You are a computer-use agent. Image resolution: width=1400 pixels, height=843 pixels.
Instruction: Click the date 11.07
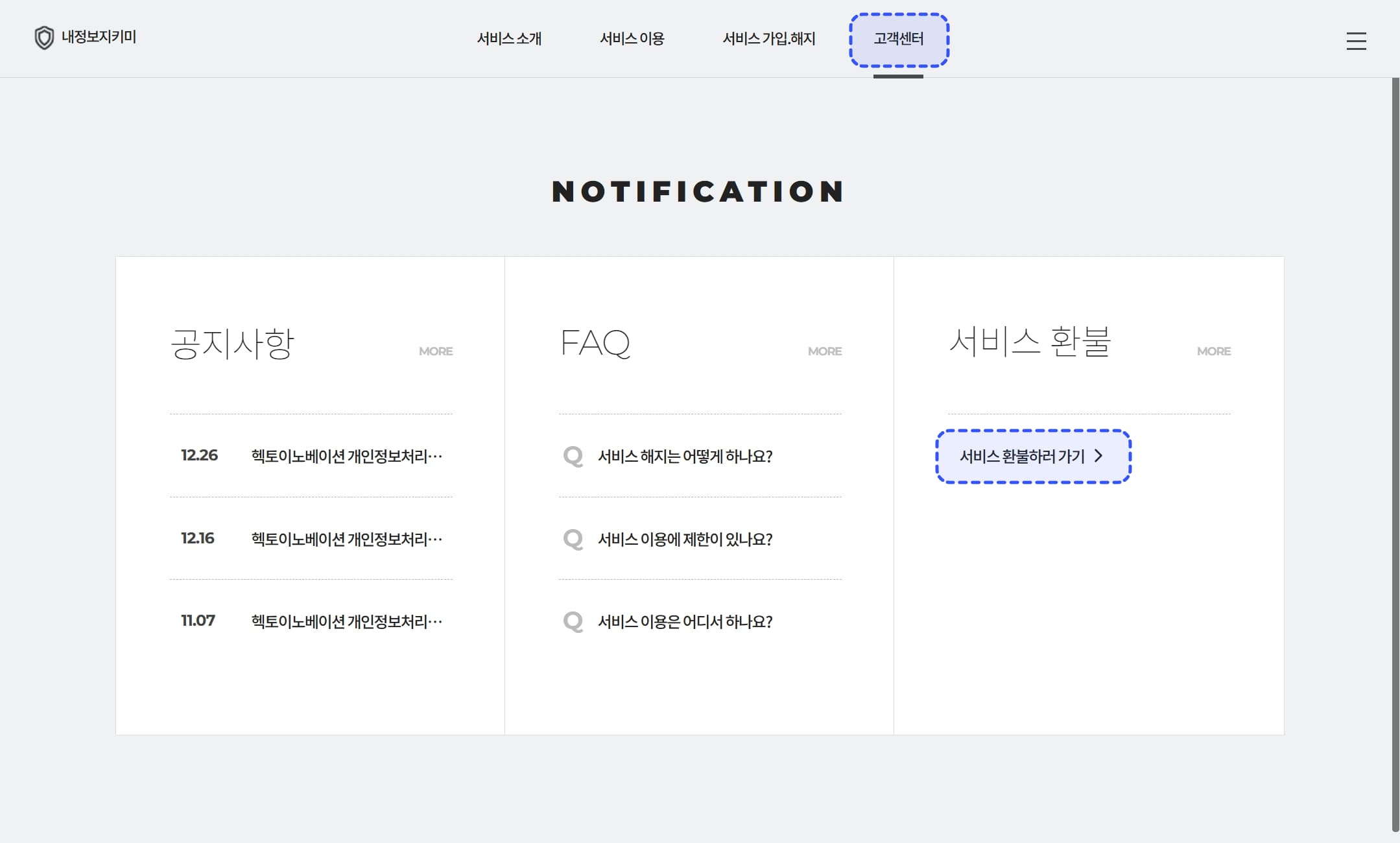198,621
